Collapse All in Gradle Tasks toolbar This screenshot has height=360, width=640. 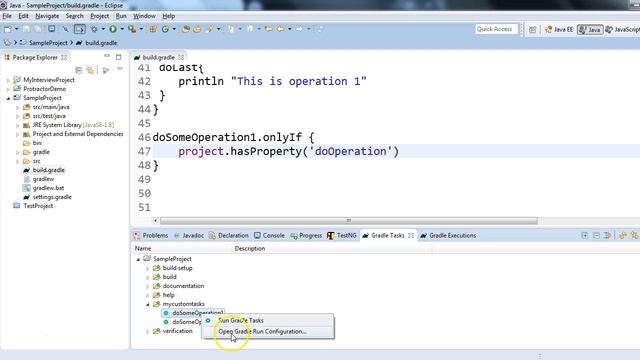coord(596,236)
